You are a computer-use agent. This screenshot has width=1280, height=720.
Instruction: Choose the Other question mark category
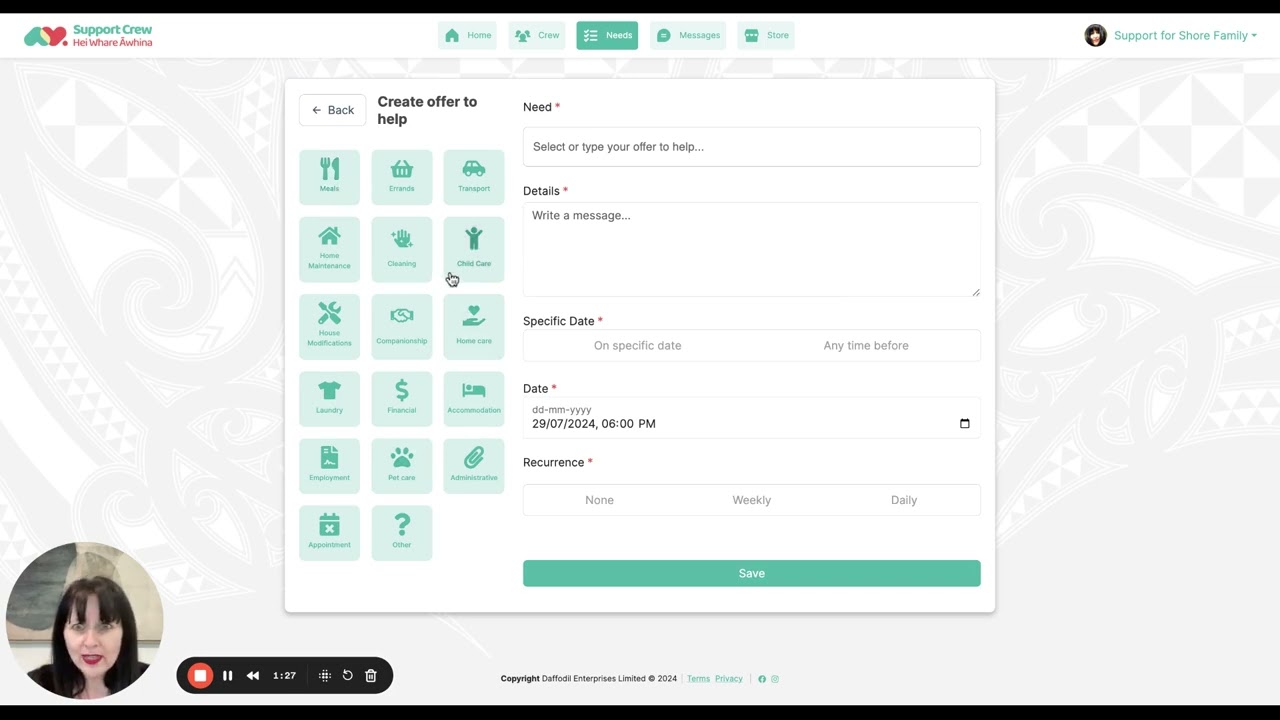pyautogui.click(x=401, y=532)
